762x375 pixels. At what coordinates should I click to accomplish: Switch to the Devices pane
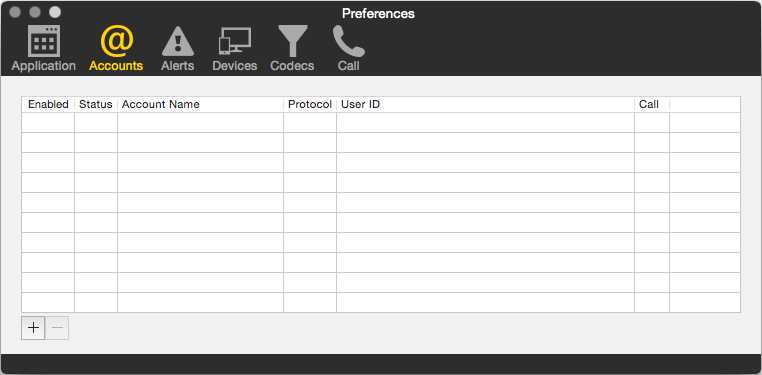coord(235,48)
